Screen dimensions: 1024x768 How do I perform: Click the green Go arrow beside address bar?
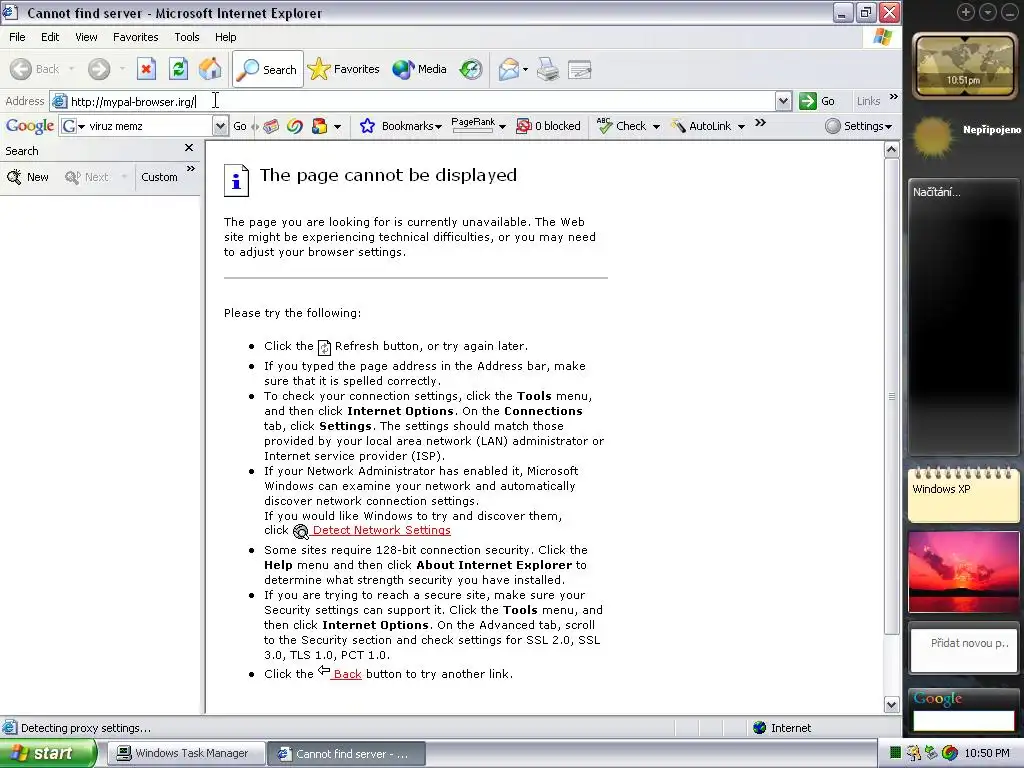pos(808,101)
